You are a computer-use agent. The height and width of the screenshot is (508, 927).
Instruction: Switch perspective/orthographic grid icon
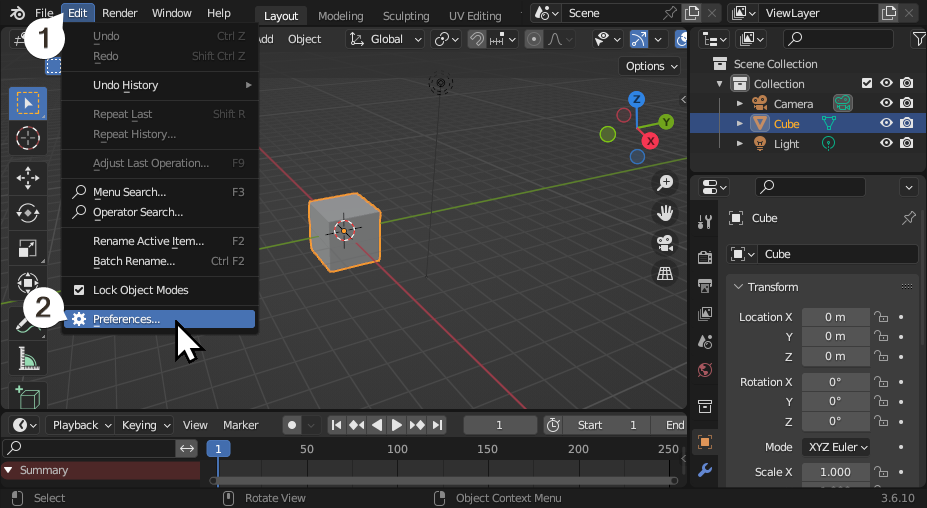tap(664, 273)
